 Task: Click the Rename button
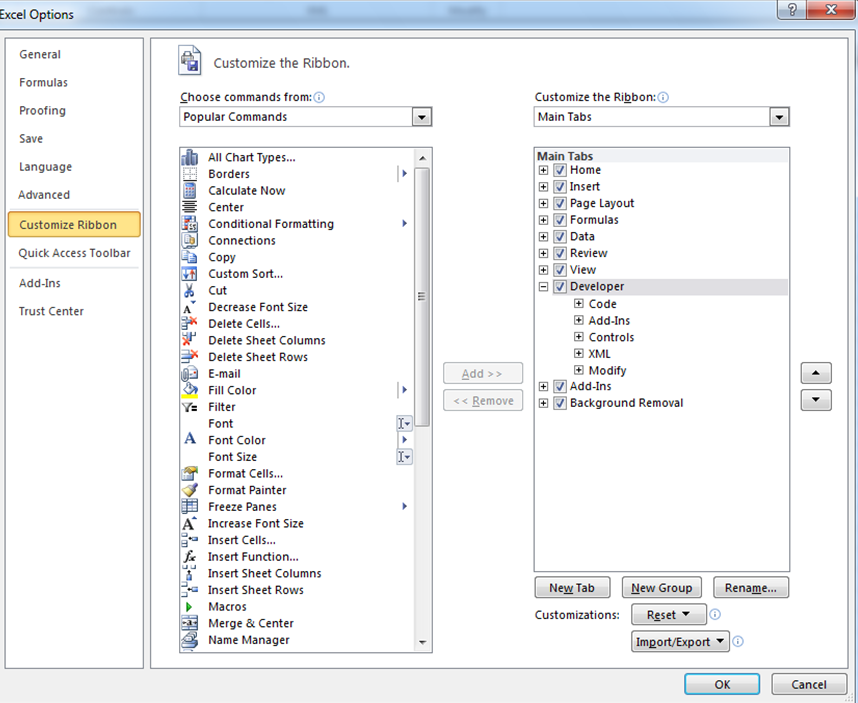coord(751,588)
